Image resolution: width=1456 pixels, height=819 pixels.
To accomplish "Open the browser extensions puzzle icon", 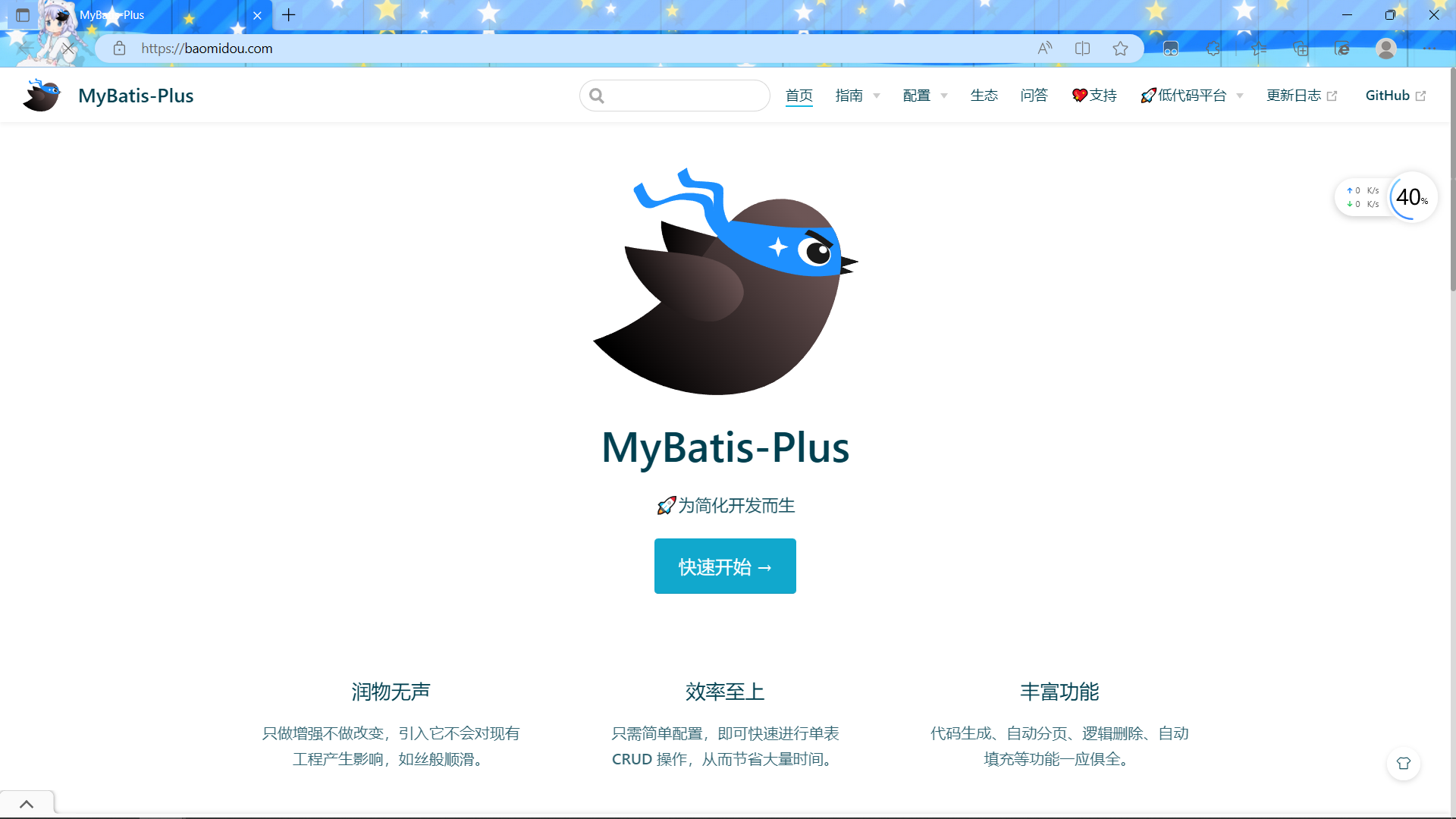I will click(1213, 49).
